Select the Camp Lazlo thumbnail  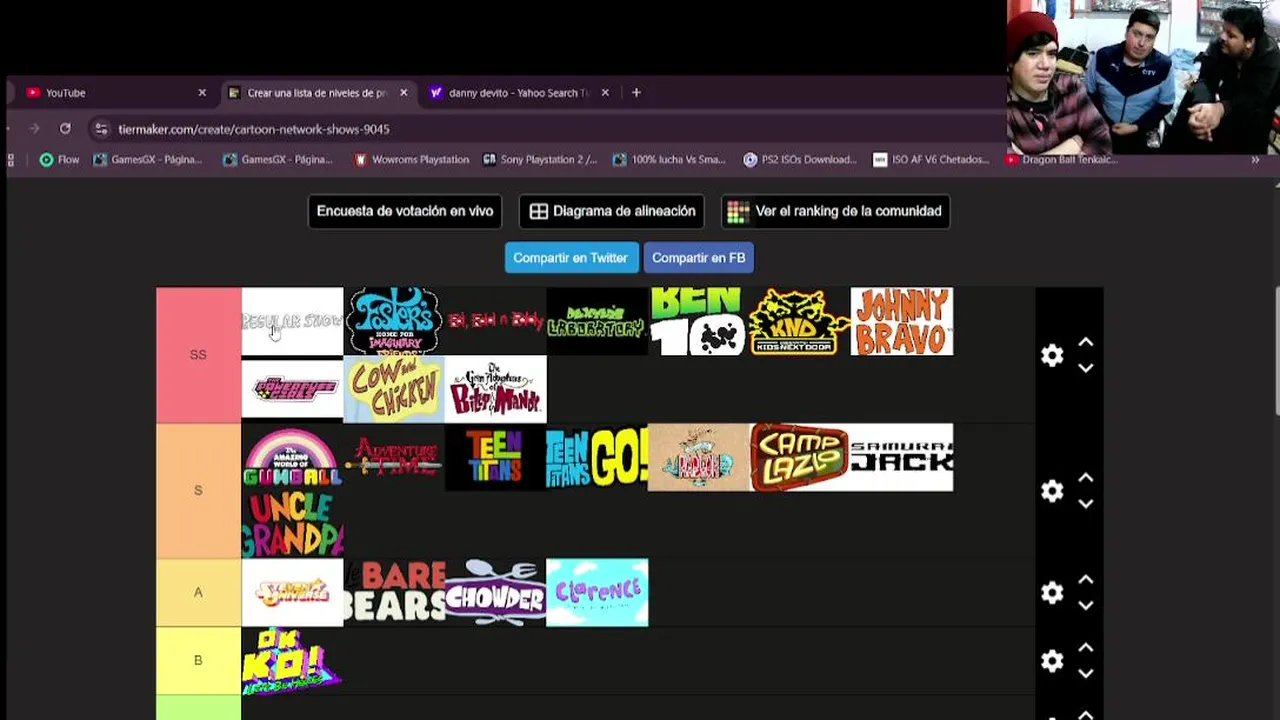click(x=800, y=457)
